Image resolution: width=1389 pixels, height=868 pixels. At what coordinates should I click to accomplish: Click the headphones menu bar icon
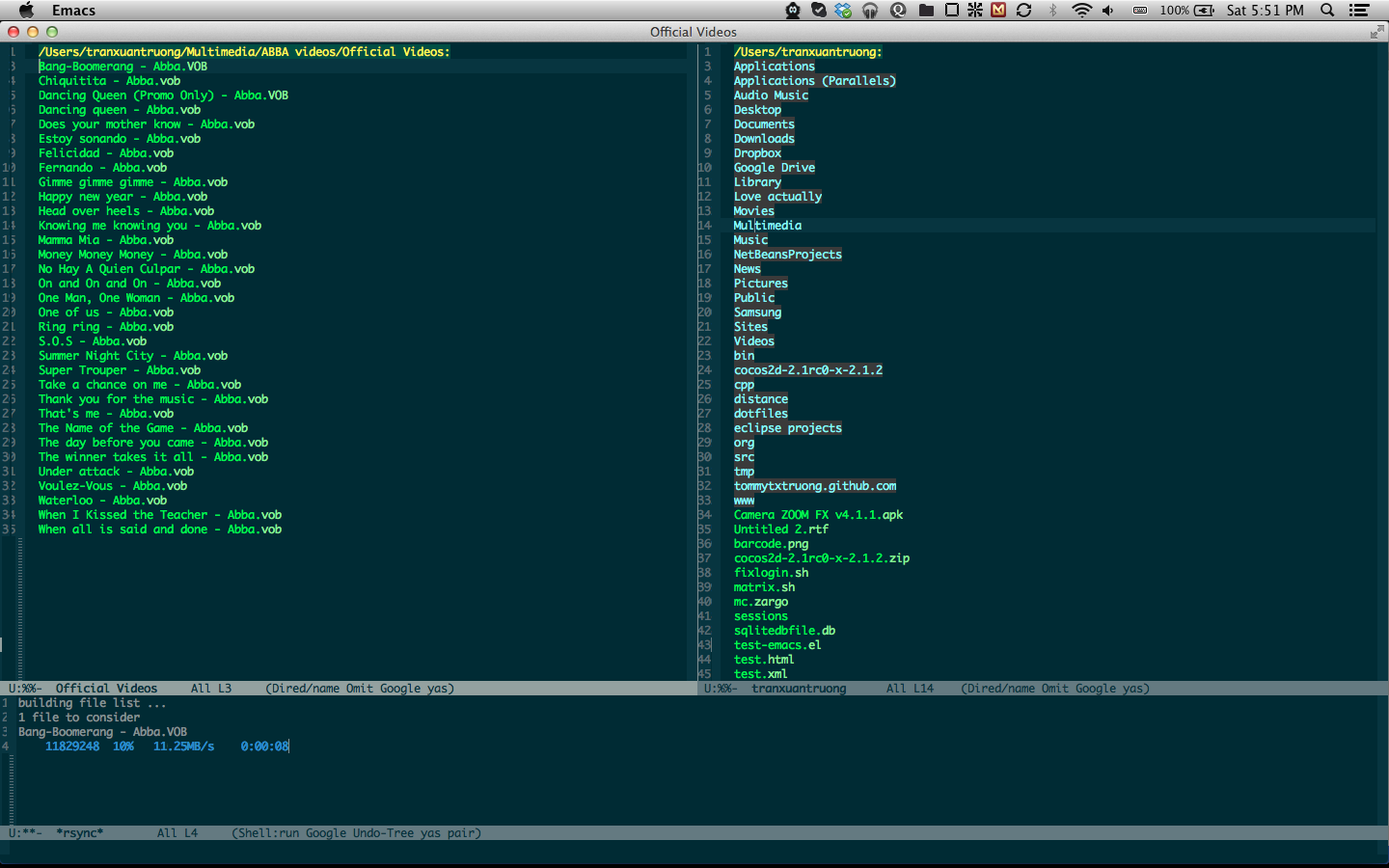point(870,10)
